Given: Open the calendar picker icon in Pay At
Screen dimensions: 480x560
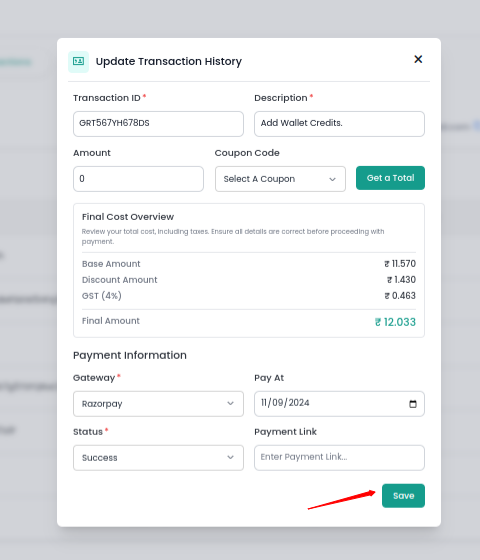Looking at the screenshot, I should 412,404.
